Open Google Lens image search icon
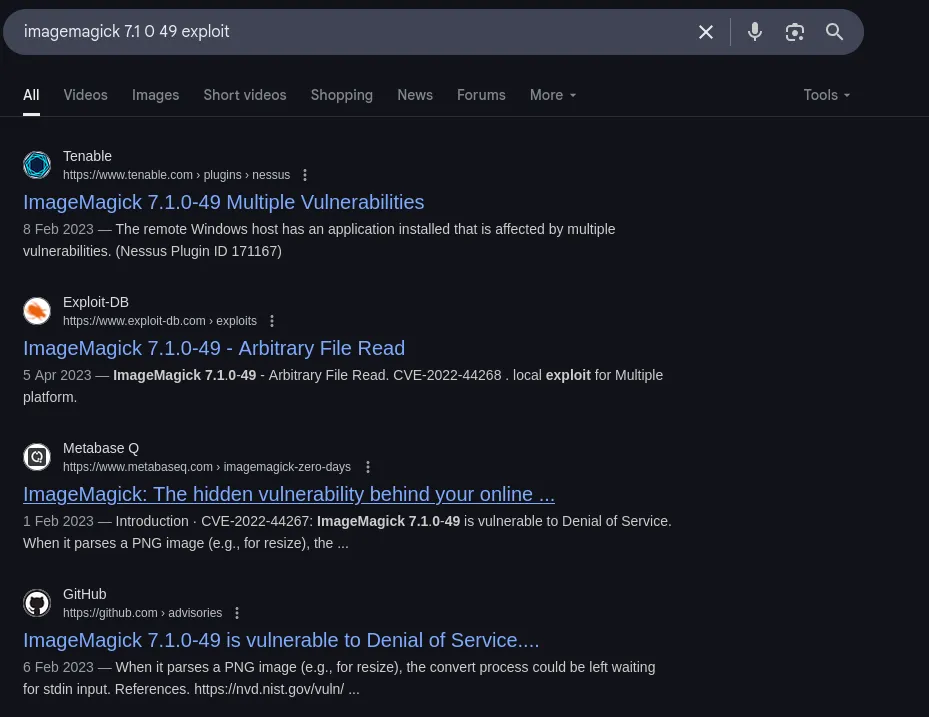This screenshot has width=929, height=717. click(795, 32)
